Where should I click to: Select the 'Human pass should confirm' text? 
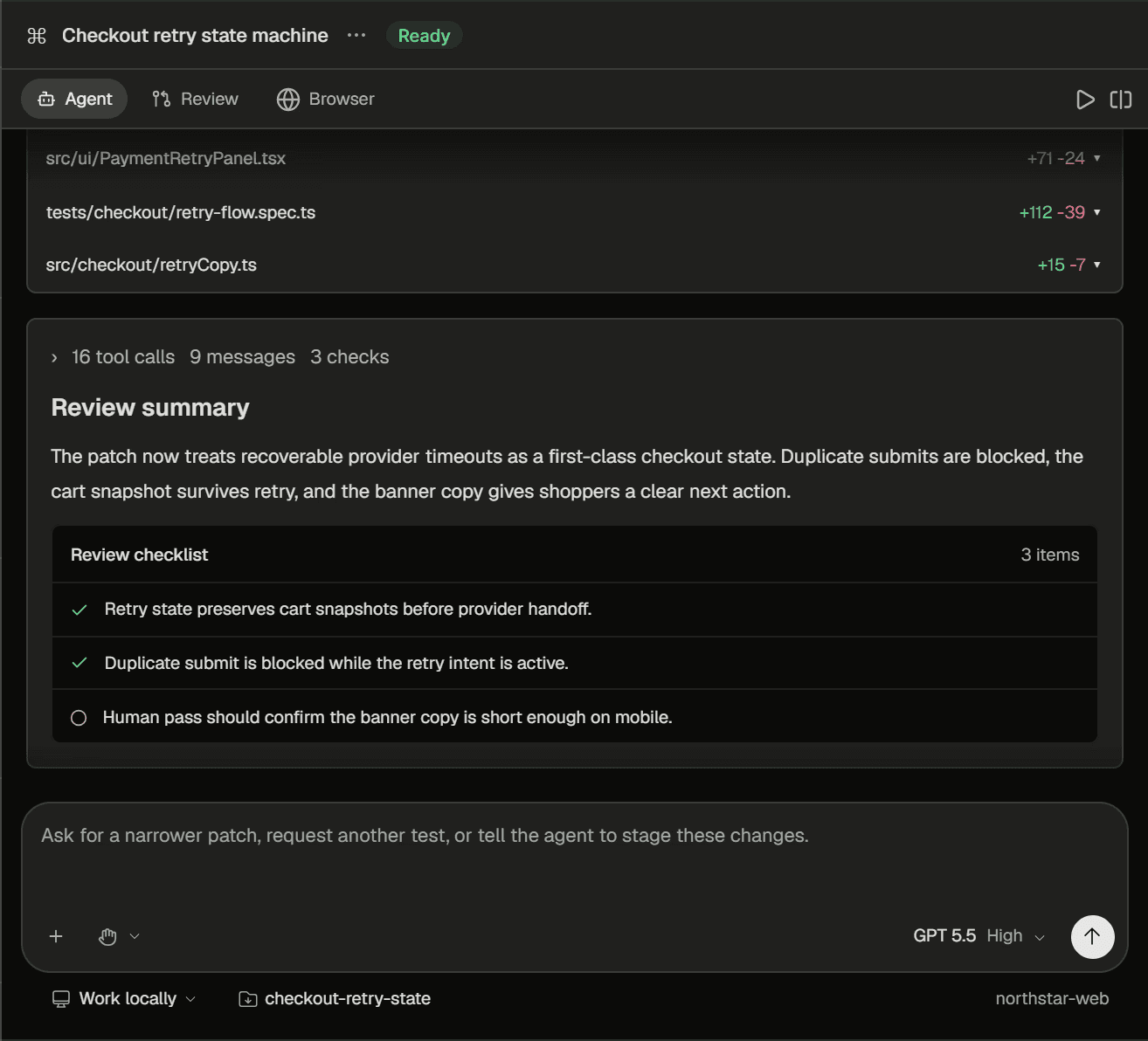pyautogui.click(x=387, y=717)
